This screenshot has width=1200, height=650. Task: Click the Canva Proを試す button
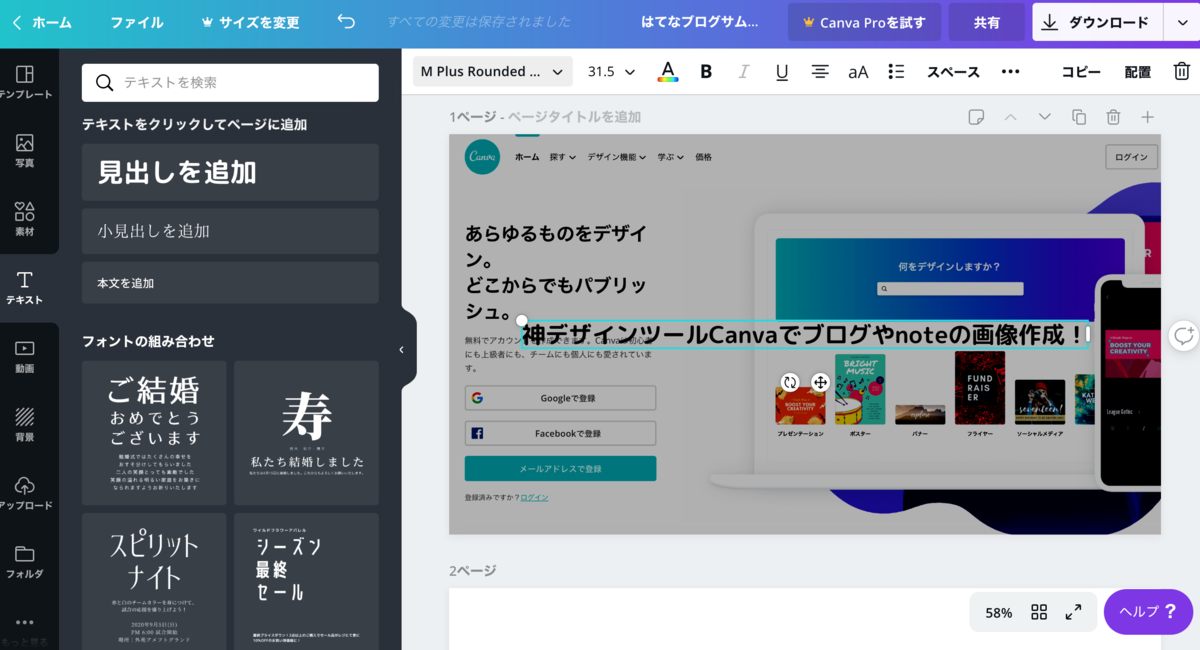tap(863, 22)
